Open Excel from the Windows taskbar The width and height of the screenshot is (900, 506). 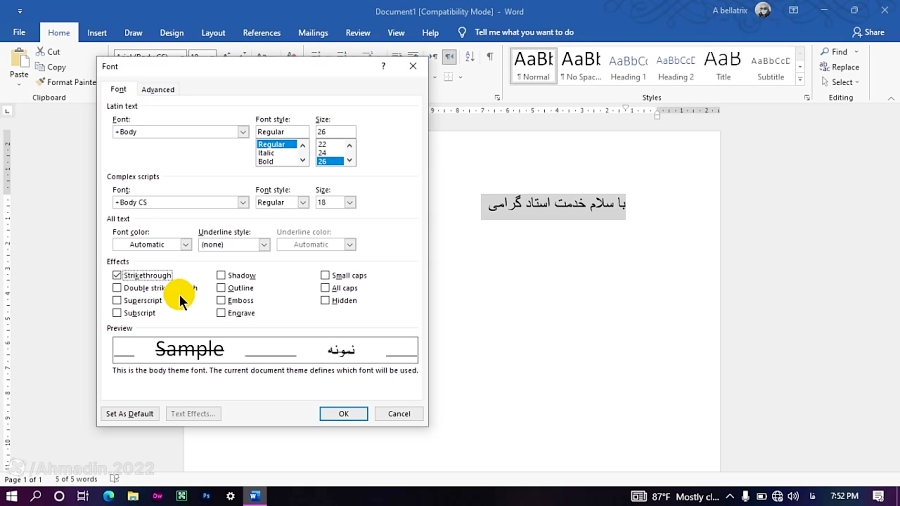tap(182, 496)
